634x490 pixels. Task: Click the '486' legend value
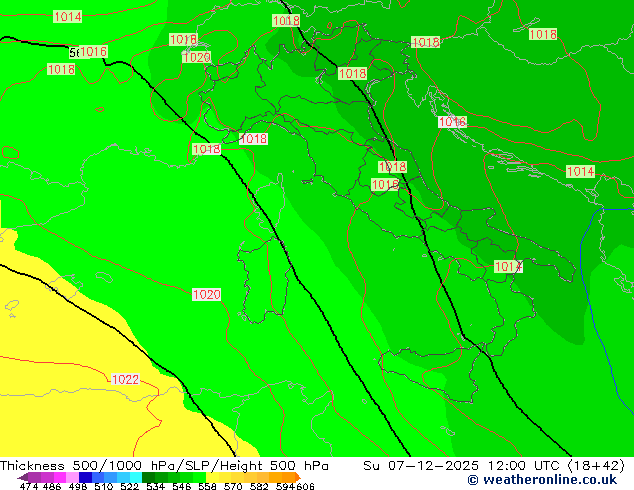tap(52, 486)
